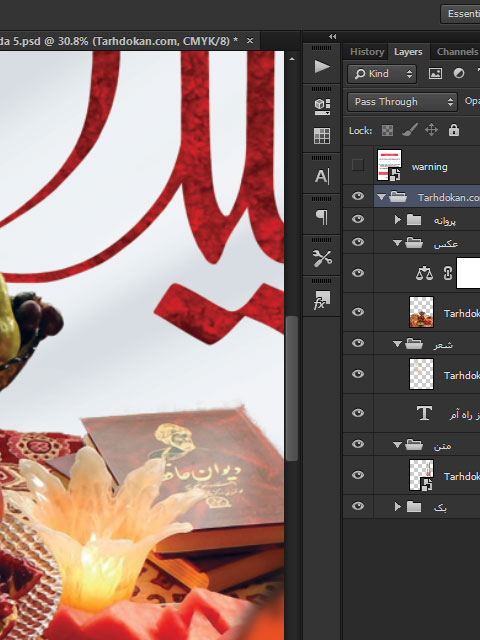Hide the Tarhdokan.com group layer

(358, 196)
